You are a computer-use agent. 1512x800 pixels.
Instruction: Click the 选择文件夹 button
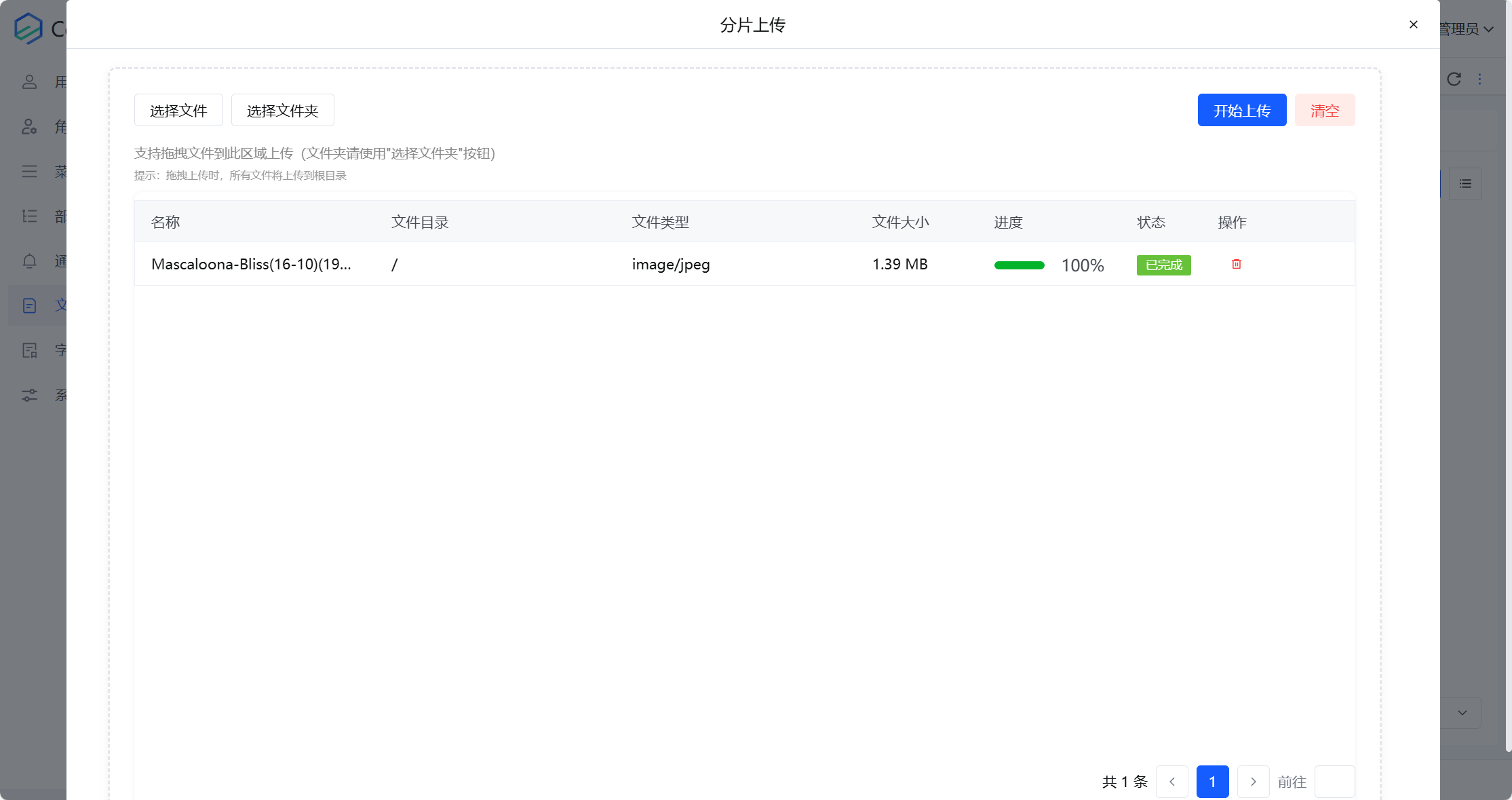[282, 110]
